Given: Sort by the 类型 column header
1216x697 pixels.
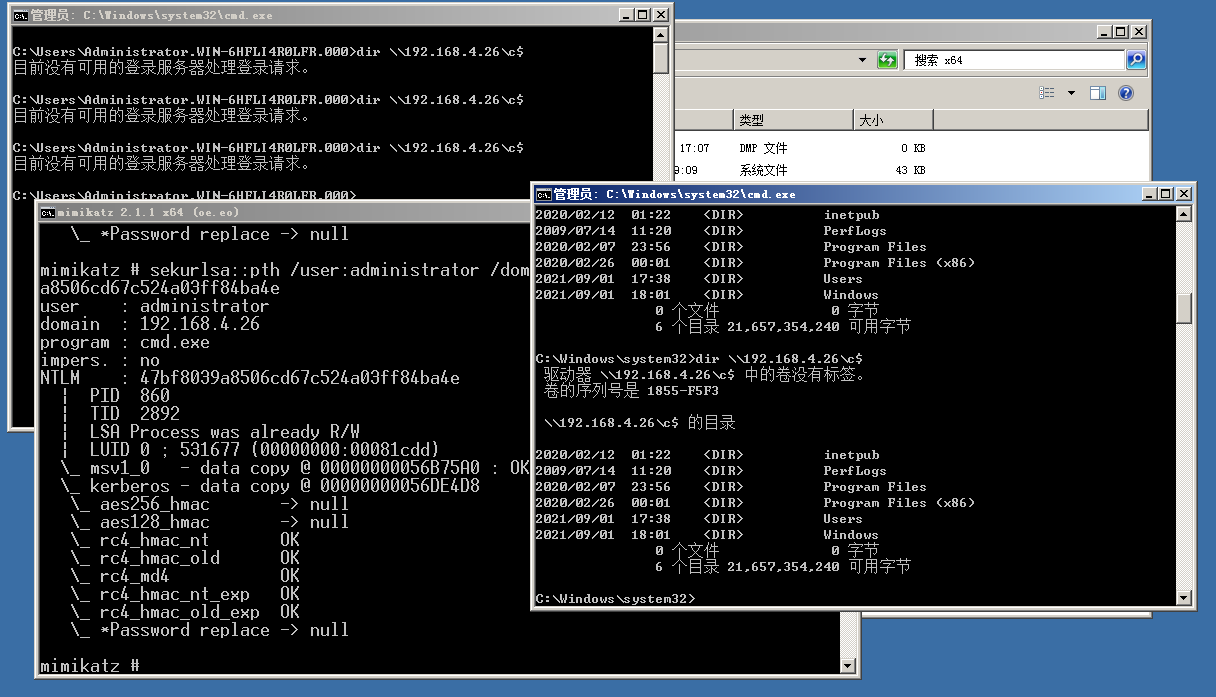Looking at the screenshot, I should click(x=793, y=120).
